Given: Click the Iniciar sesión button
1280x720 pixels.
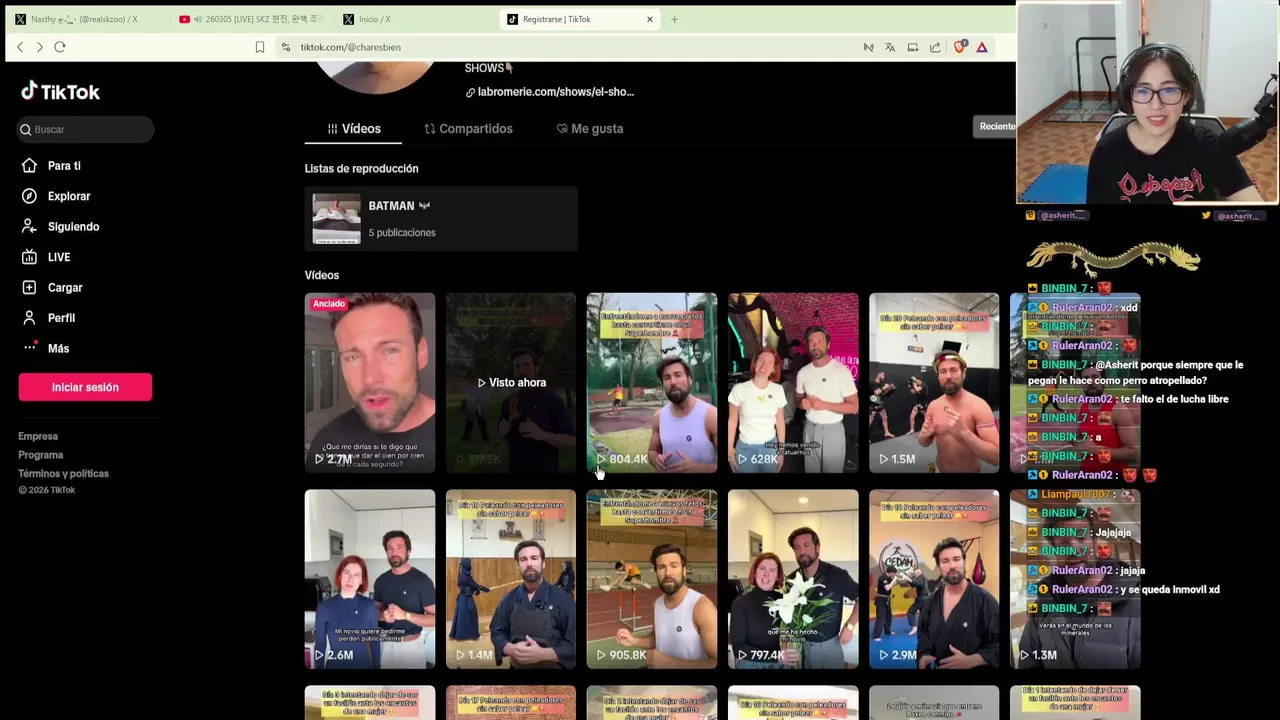Looking at the screenshot, I should click(x=85, y=387).
